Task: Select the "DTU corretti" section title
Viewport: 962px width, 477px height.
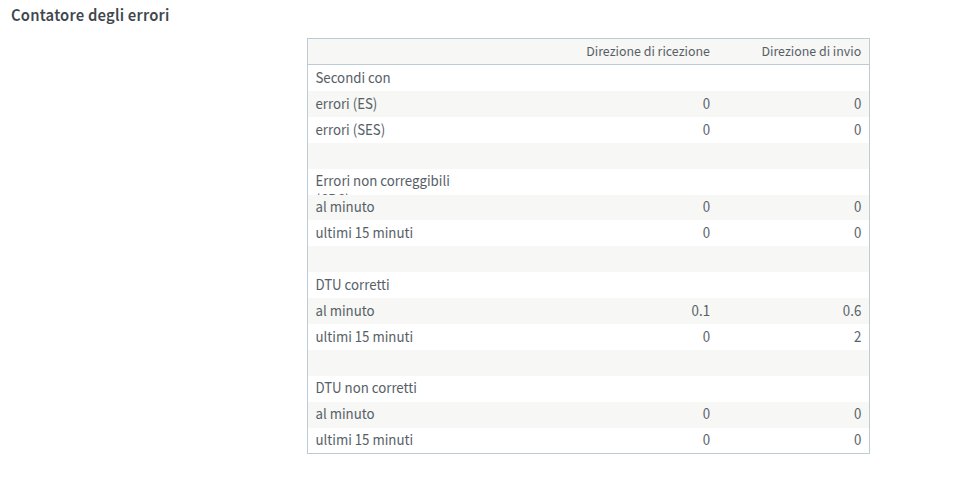Action: click(352, 285)
